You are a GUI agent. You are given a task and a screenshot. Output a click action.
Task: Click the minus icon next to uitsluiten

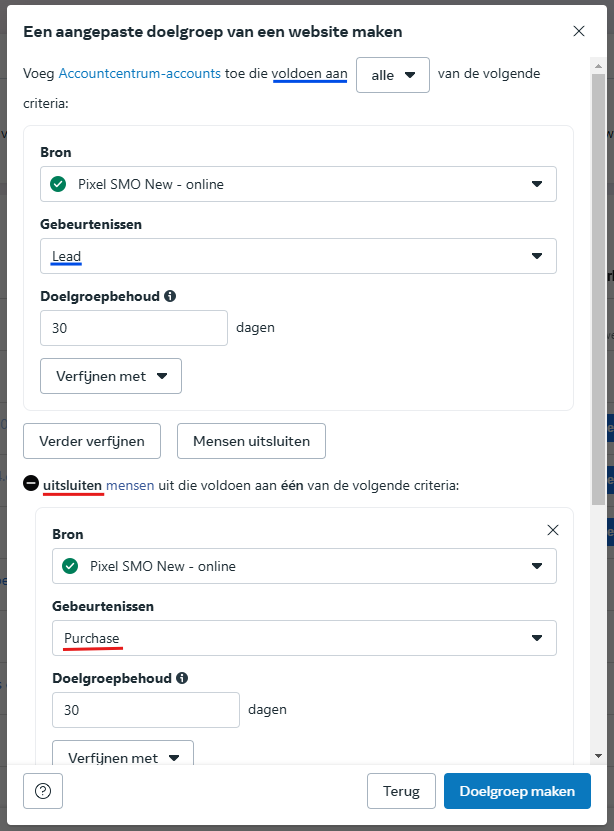click(31, 483)
